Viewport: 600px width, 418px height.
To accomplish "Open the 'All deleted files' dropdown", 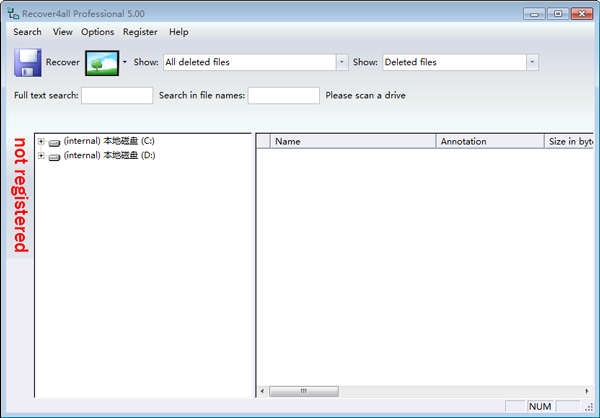I will pos(342,62).
